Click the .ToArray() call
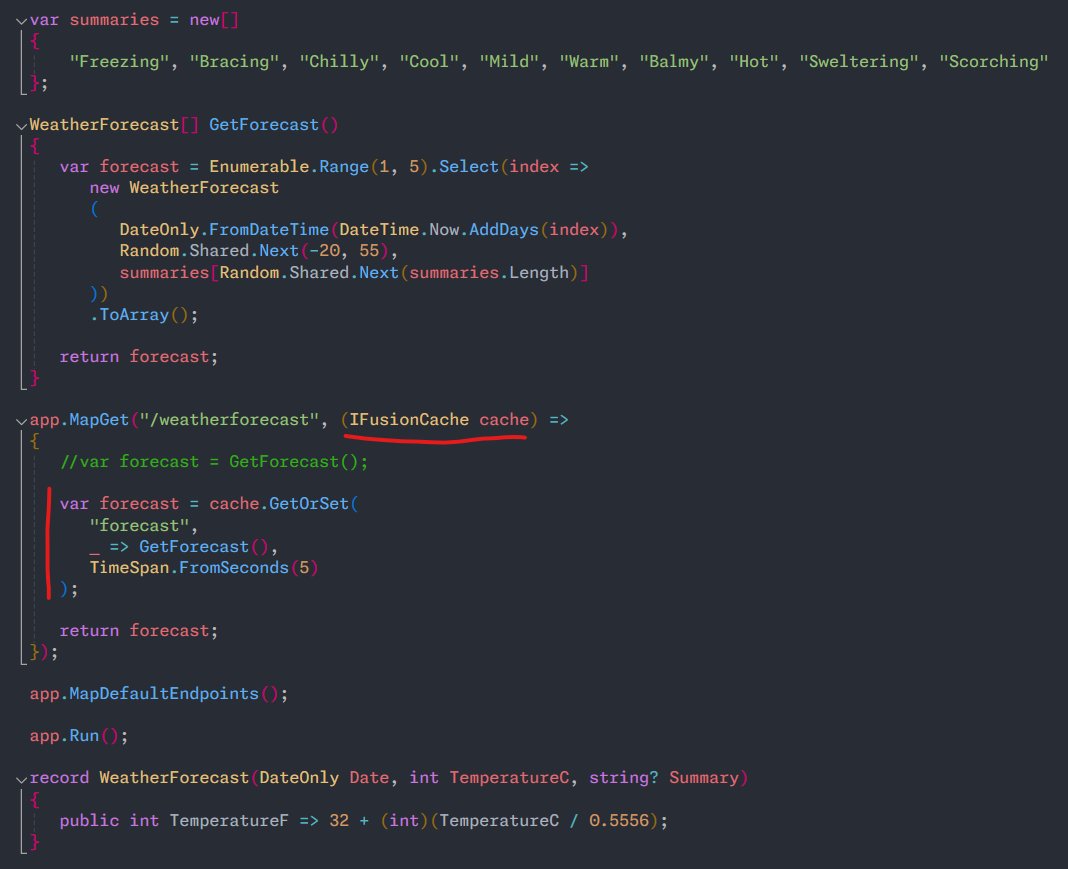Screen dimensions: 1068x869 pyautogui.click(x=144, y=315)
